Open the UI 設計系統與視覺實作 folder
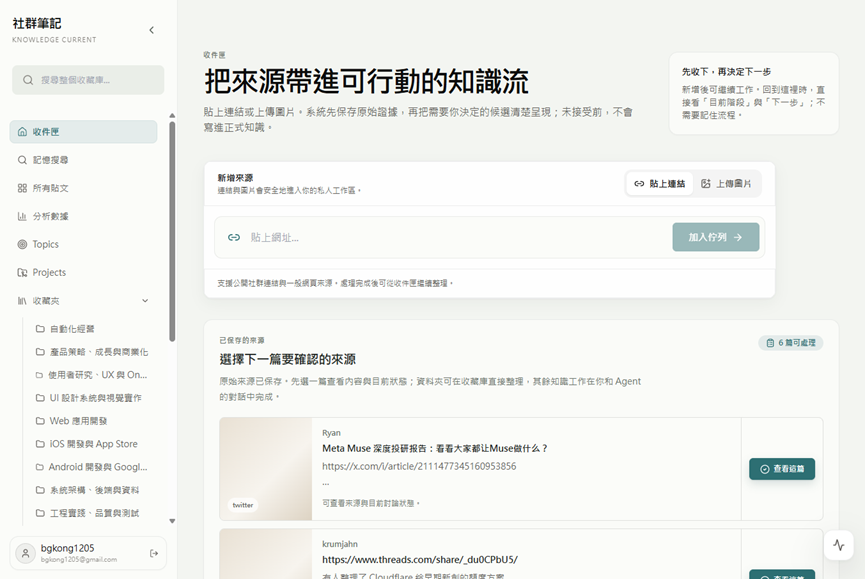Viewport: 865px width, 579px height. 91,398
